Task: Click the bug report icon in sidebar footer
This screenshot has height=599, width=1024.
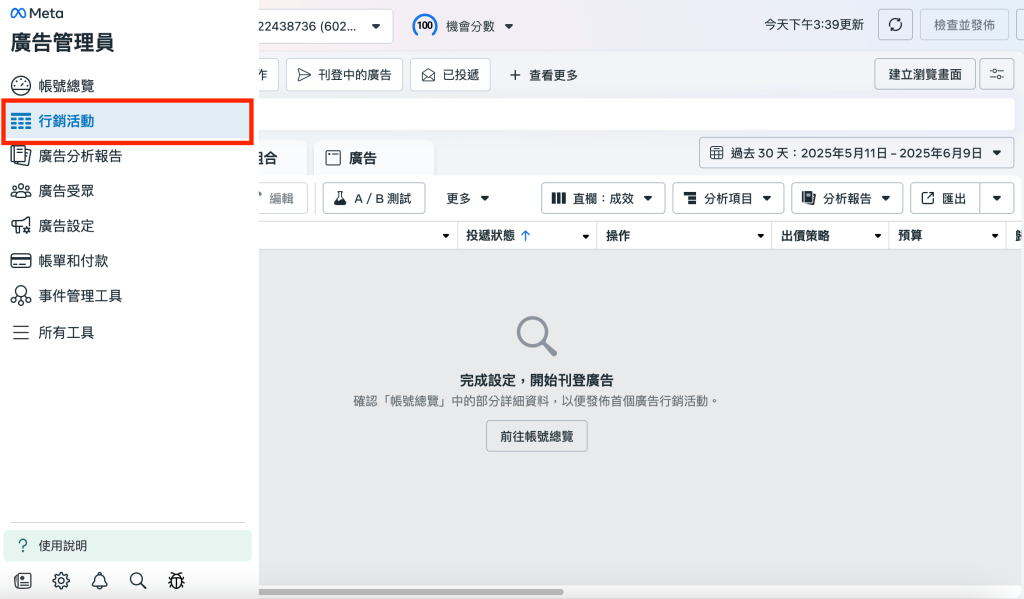Action: click(177, 580)
